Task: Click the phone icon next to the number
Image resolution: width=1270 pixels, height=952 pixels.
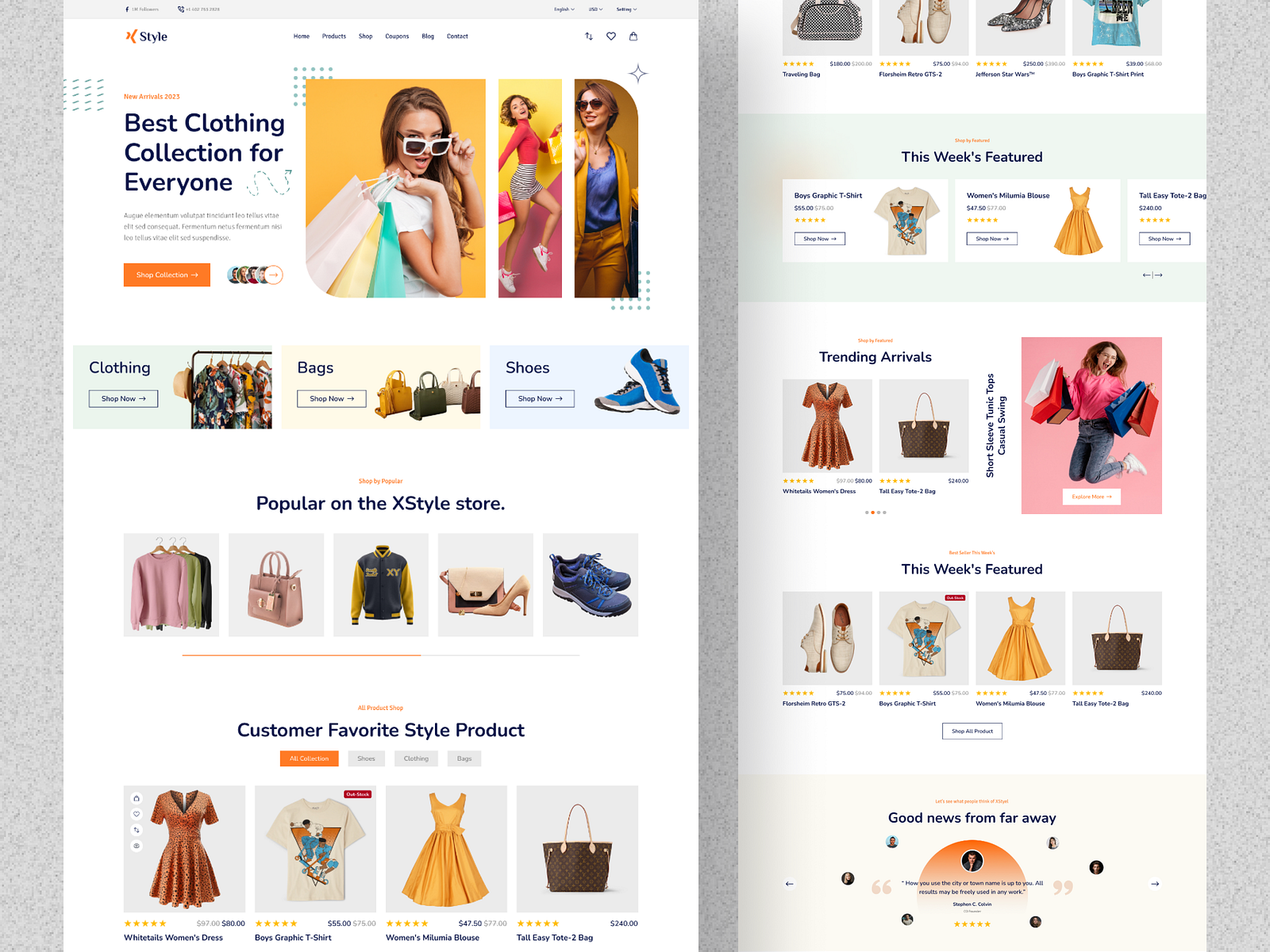Action: click(x=181, y=9)
